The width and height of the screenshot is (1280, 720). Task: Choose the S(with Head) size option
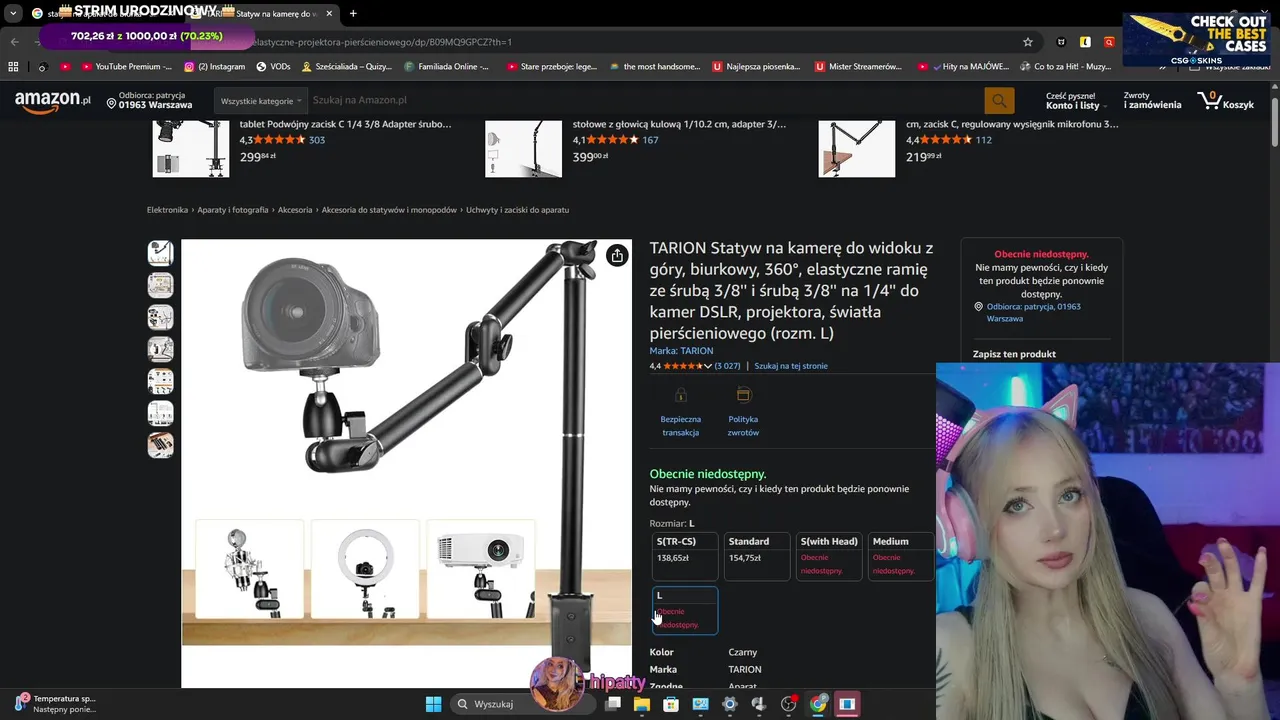pos(829,556)
